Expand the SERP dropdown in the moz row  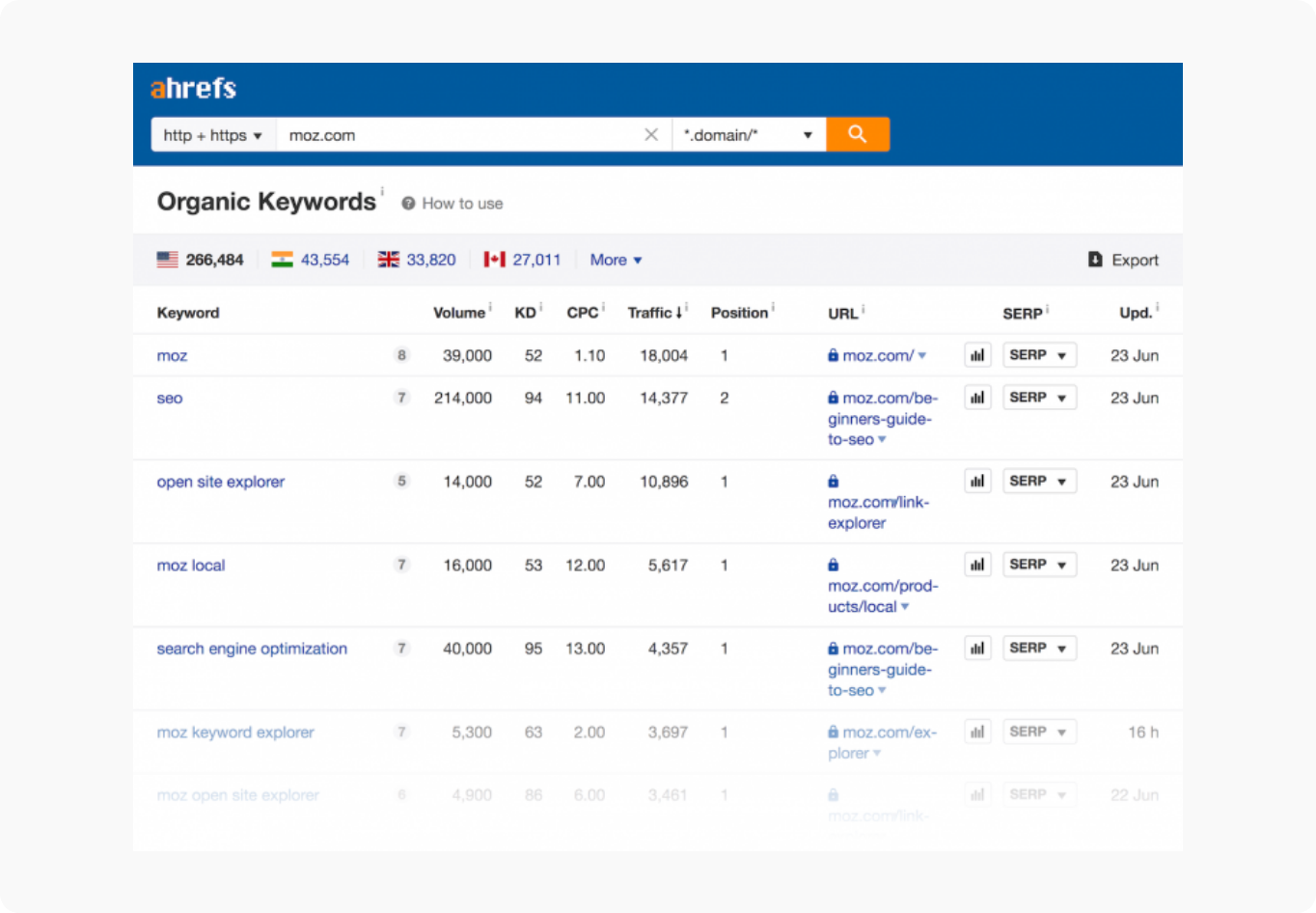tap(1039, 355)
